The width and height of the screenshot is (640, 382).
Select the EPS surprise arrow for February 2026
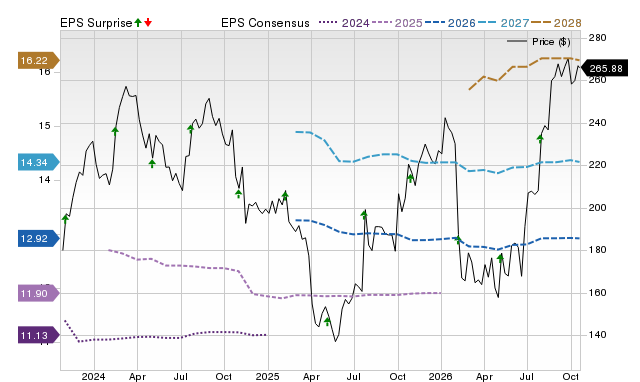coord(458,240)
